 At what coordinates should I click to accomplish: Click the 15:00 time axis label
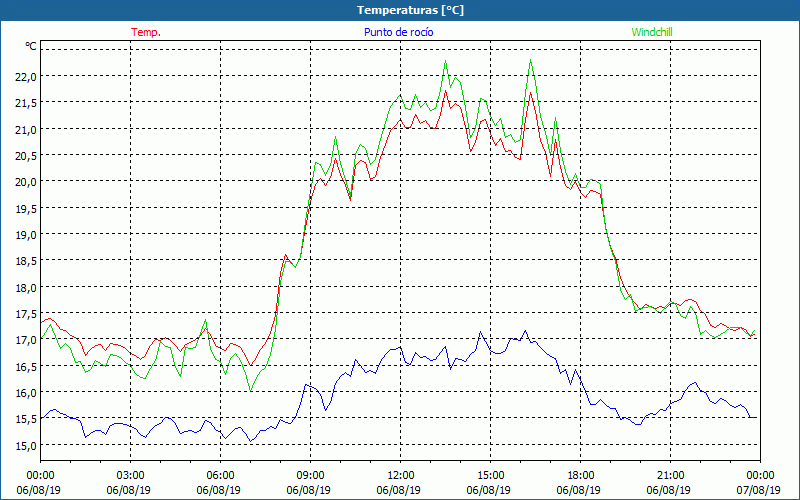pos(490,476)
